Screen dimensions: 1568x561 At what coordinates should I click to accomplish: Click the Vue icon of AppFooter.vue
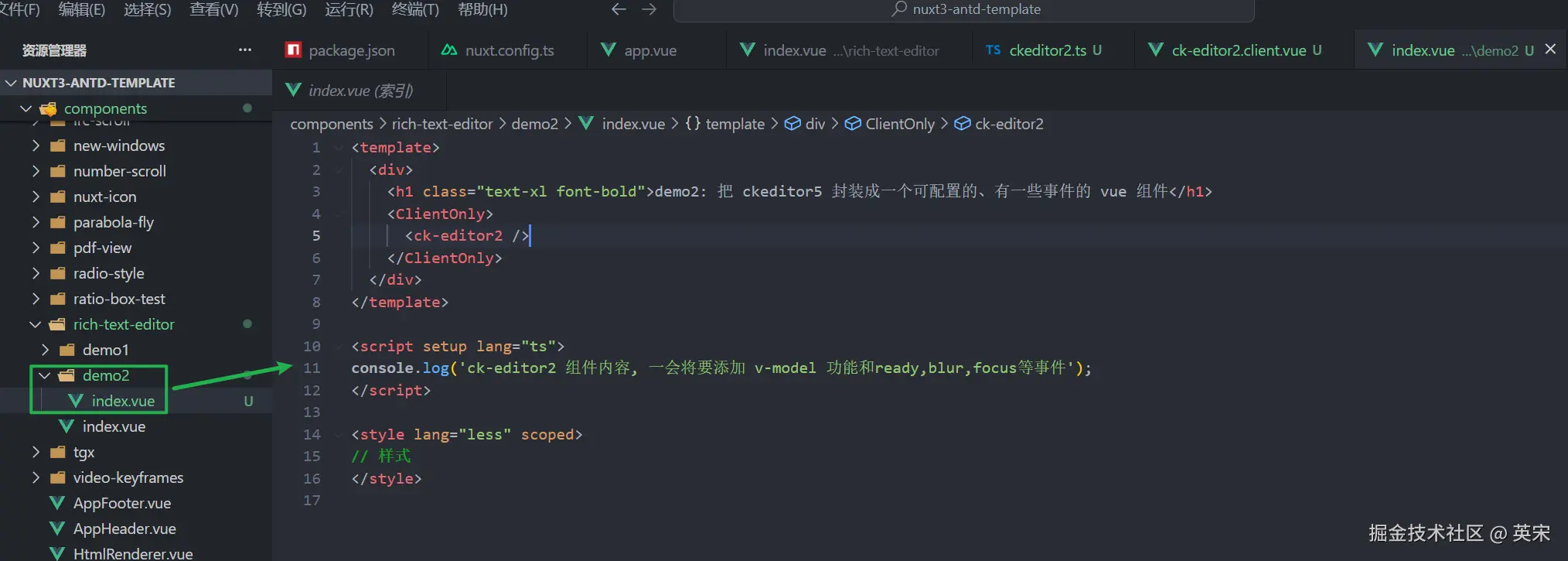(x=57, y=503)
